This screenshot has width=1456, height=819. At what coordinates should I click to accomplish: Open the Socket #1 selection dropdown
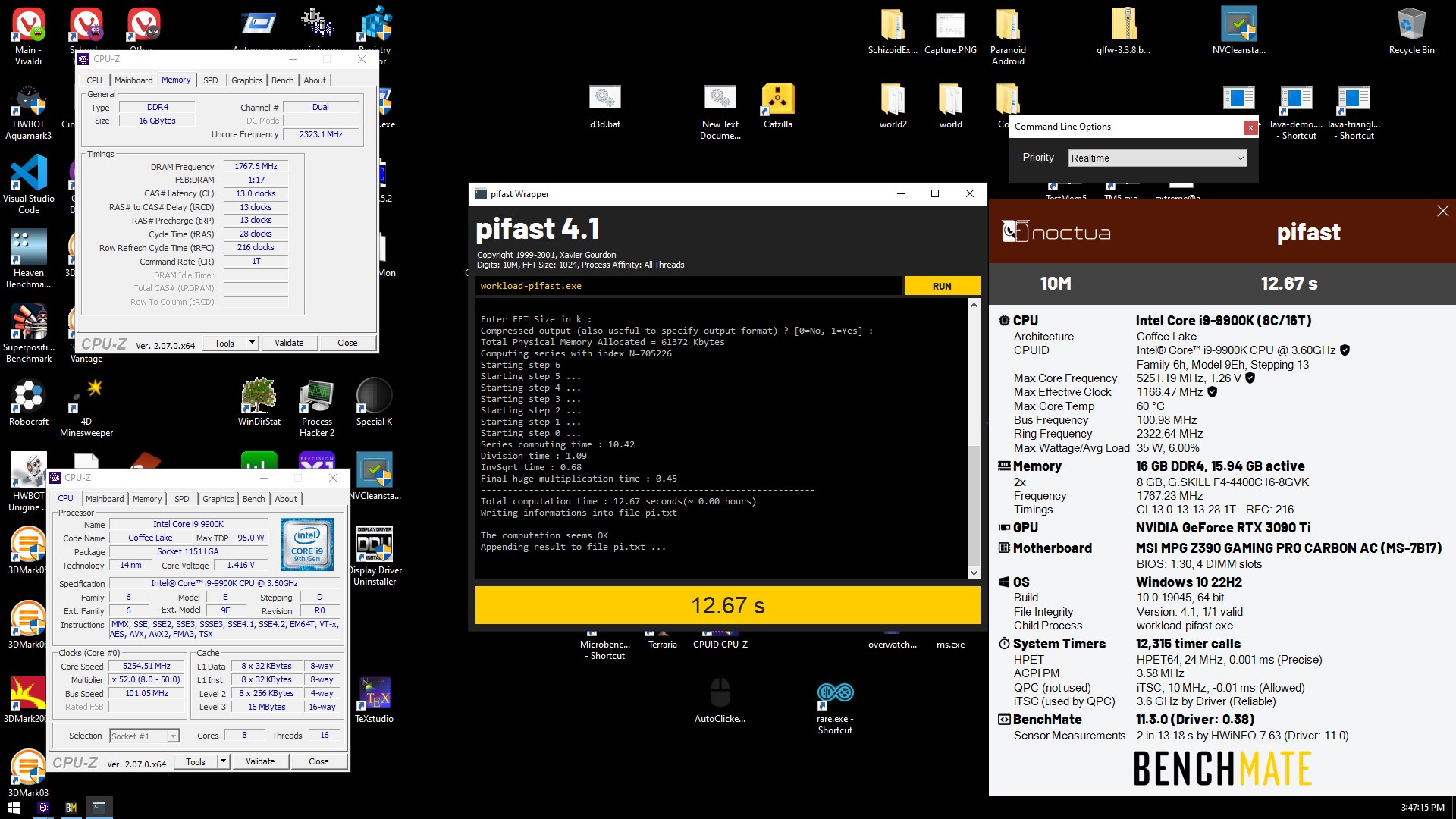144,736
